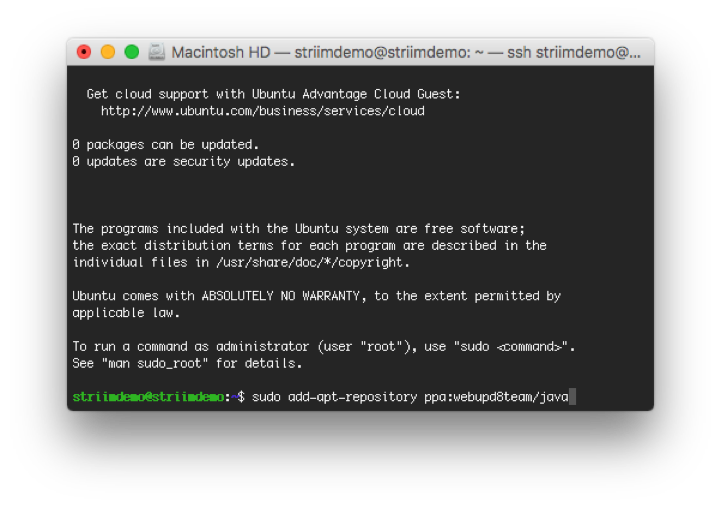
Task: Open the ubuntu.com cloud services URL
Action: (x=262, y=111)
